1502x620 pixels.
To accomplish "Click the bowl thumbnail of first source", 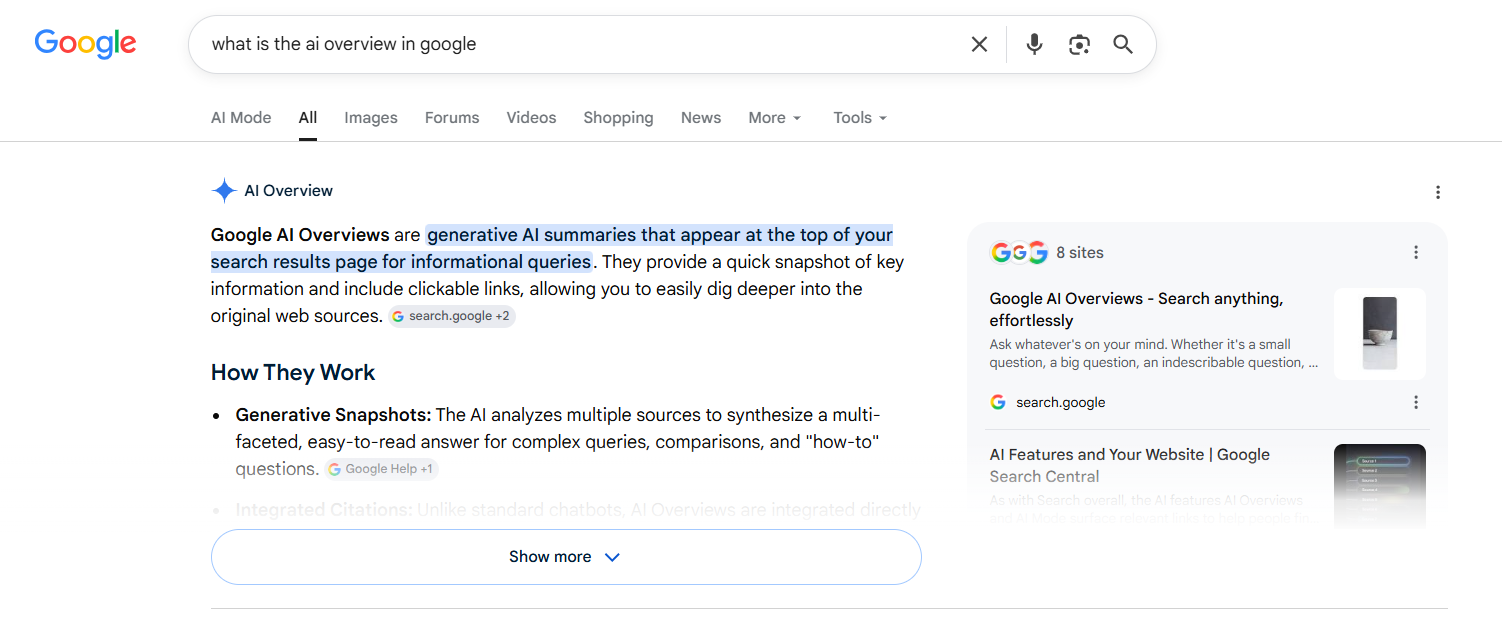I will point(1380,334).
